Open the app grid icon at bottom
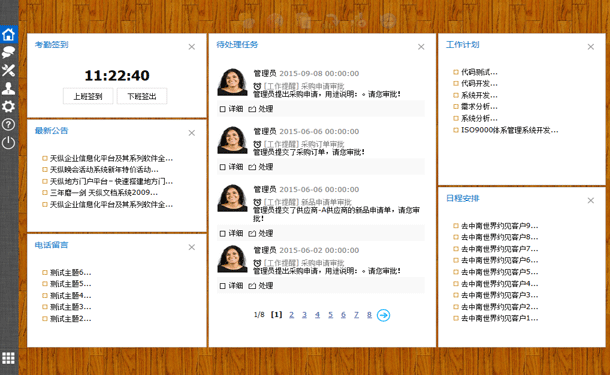This screenshot has width=610, height=375. click(9, 358)
